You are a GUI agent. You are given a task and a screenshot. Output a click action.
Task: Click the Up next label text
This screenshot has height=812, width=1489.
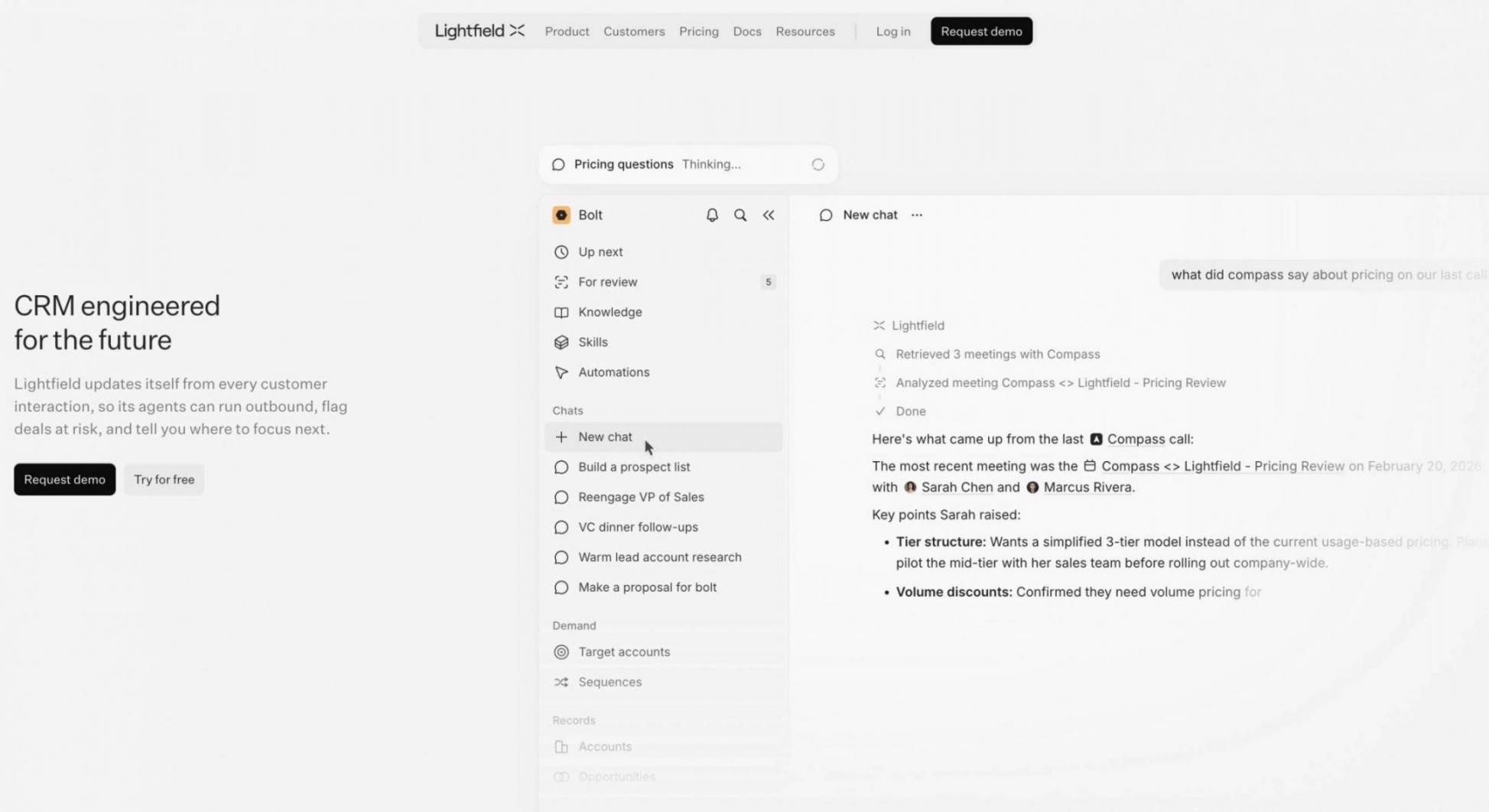coord(600,252)
